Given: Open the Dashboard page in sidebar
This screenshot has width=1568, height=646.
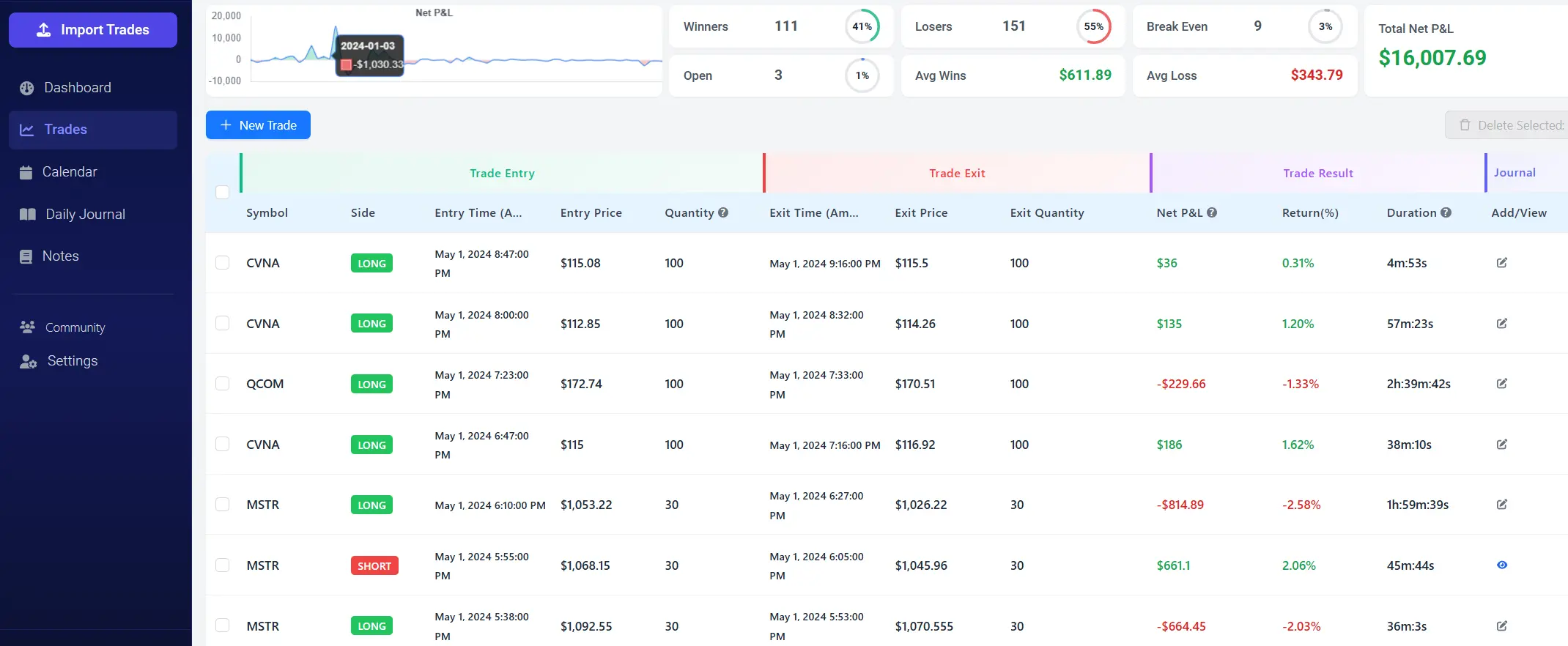Looking at the screenshot, I should tap(77, 88).
